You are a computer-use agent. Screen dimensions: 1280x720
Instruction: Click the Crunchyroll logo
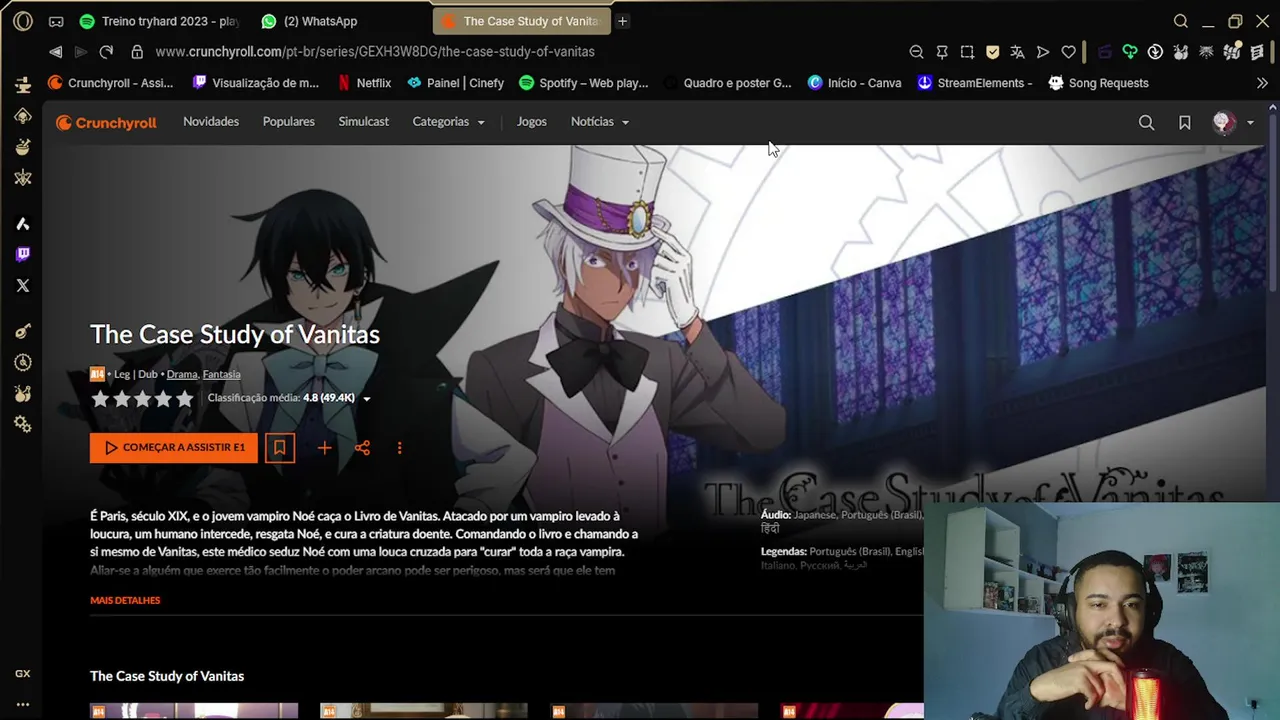(106, 123)
